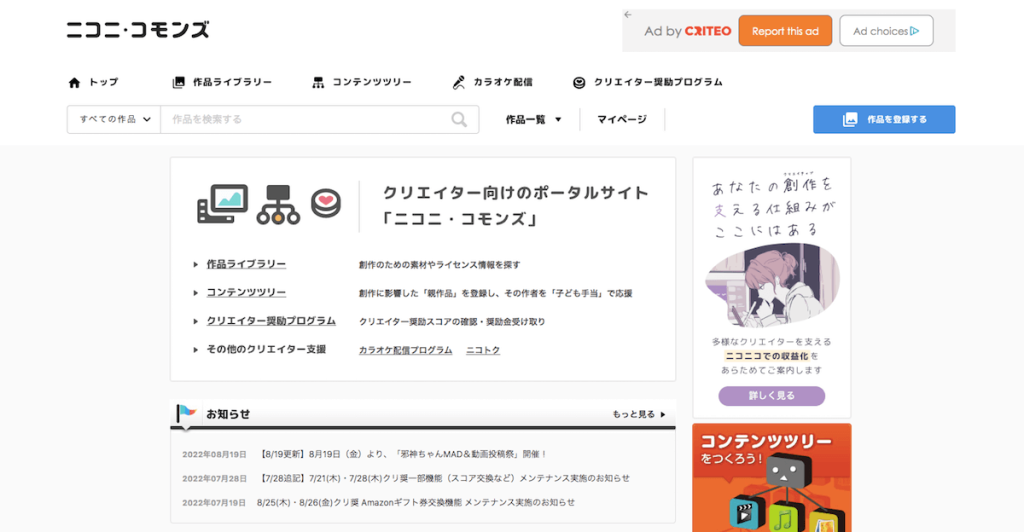Open the すべての作品 category dropdown
1024x532 pixels.
(114, 119)
